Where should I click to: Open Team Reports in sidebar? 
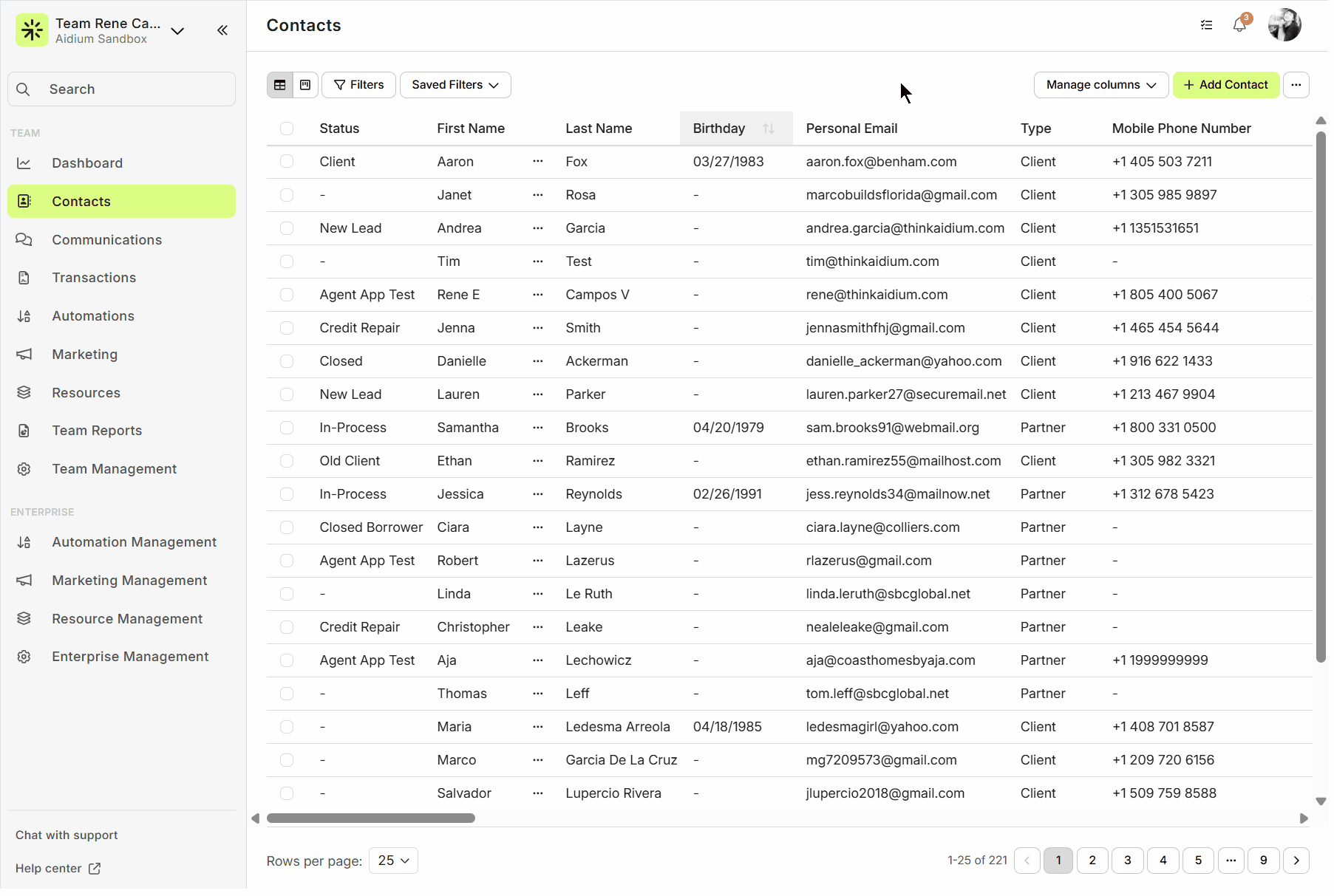[97, 431]
